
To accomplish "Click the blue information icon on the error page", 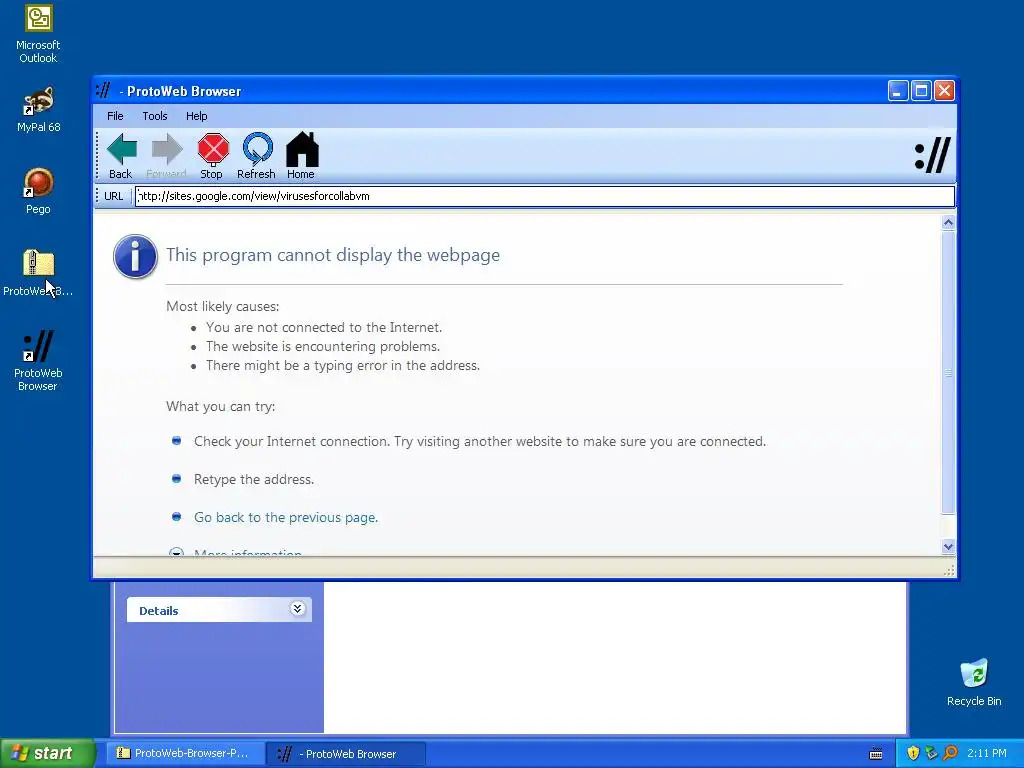I will tap(135, 257).
